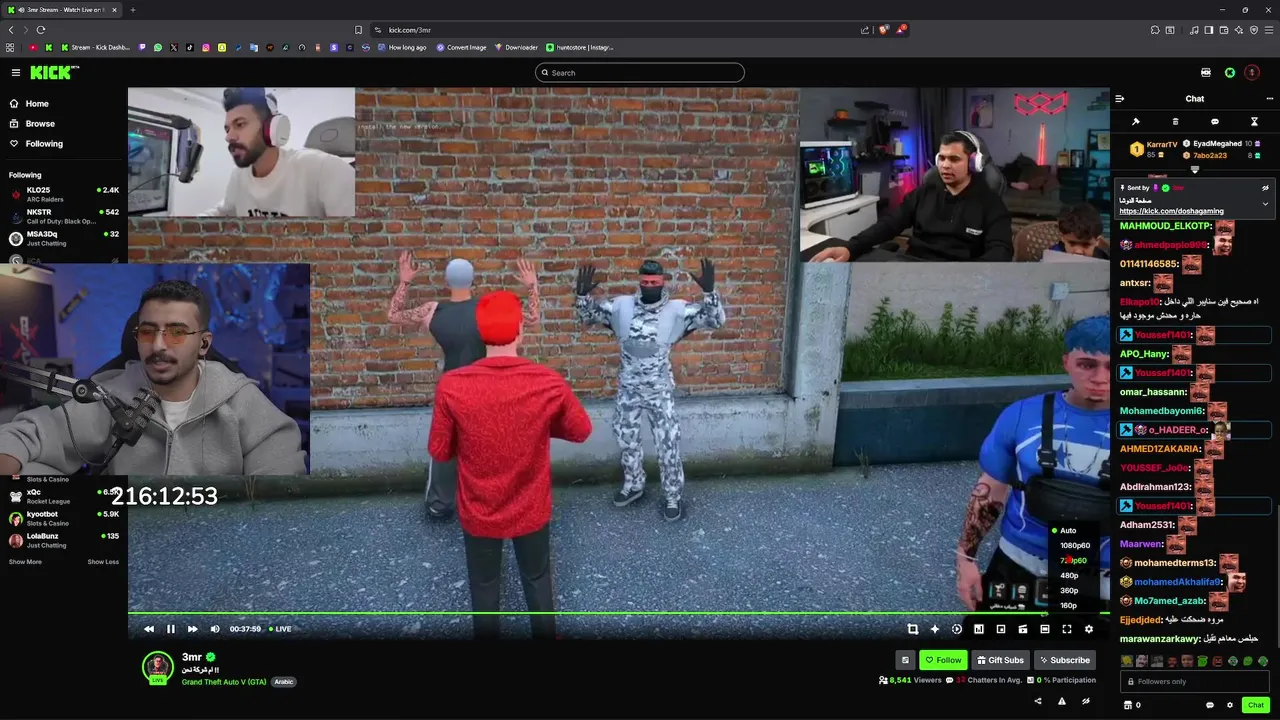This screenshot has width=1280, height=720.
Task: Click the hourglass icon in chat toolbar
Action: 1254,121
